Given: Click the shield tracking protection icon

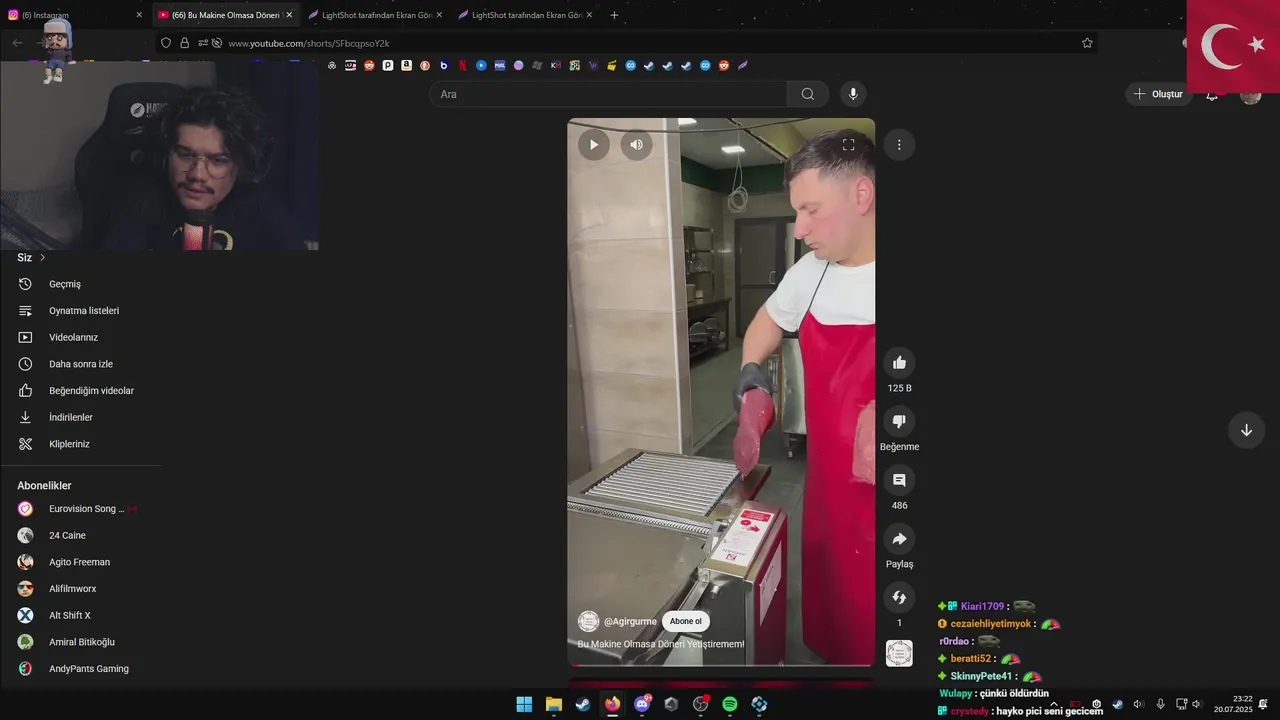Looking at the screenshot, I should click(x=166, y=43).
